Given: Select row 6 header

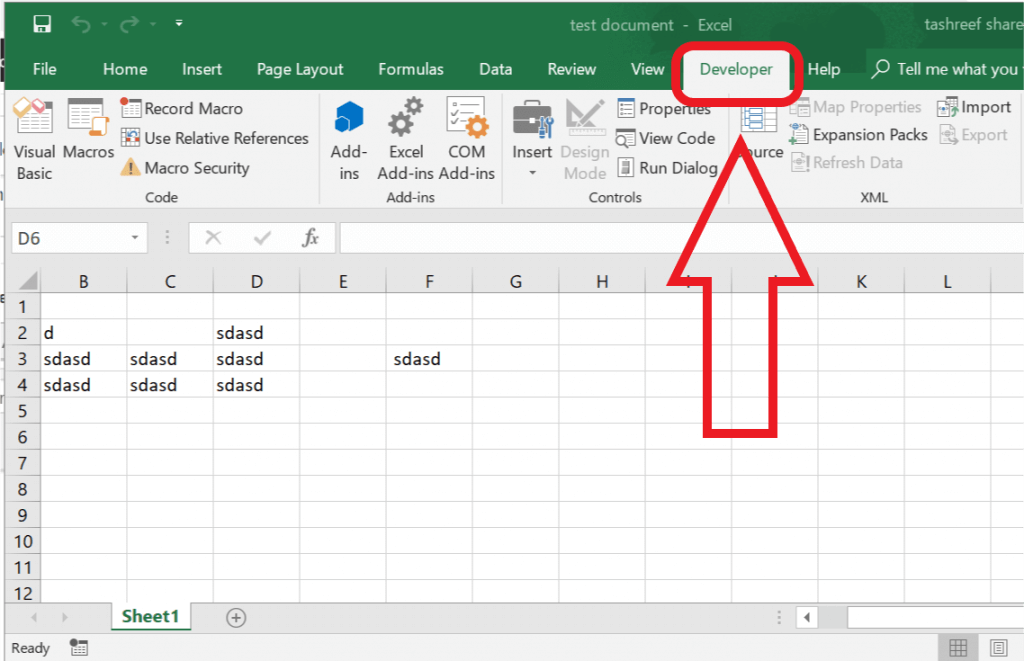Looking at the screenshot, I should click(x=23, y=437).
